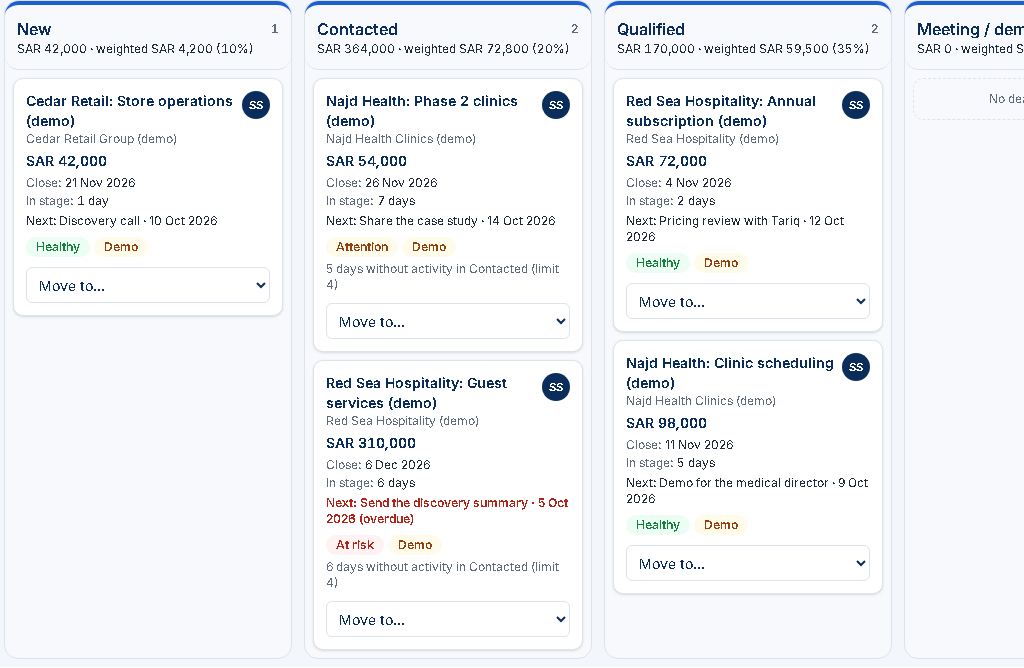1024x668 pixels.
Task: Click SS avatar on Najd Health Phase 2 clinics card
Action: coord(556,105)
